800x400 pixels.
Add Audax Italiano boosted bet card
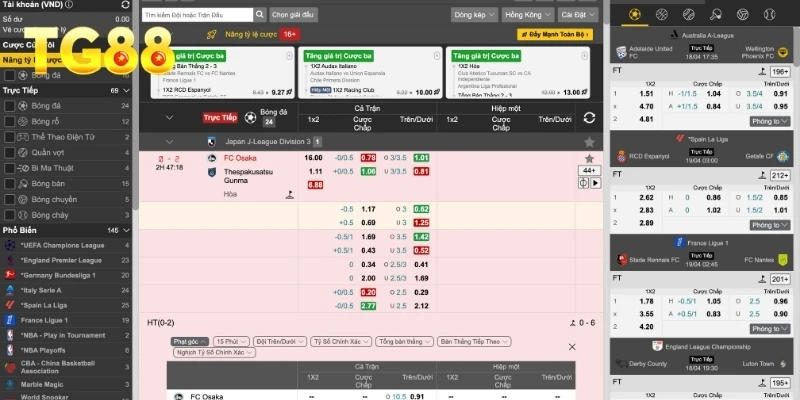(437, 56)
